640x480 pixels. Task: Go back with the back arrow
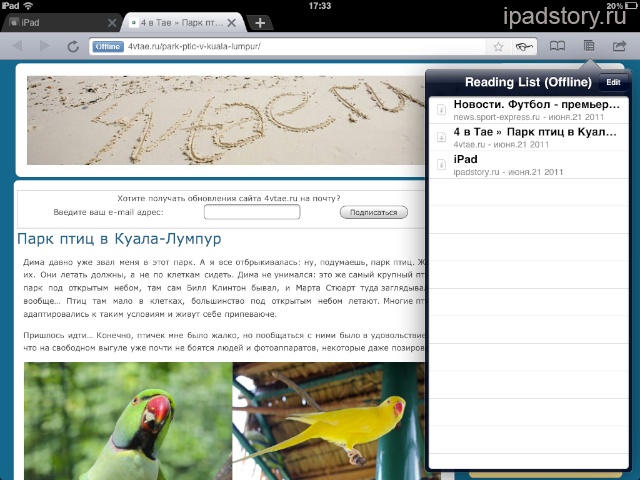tap(18, 46)
